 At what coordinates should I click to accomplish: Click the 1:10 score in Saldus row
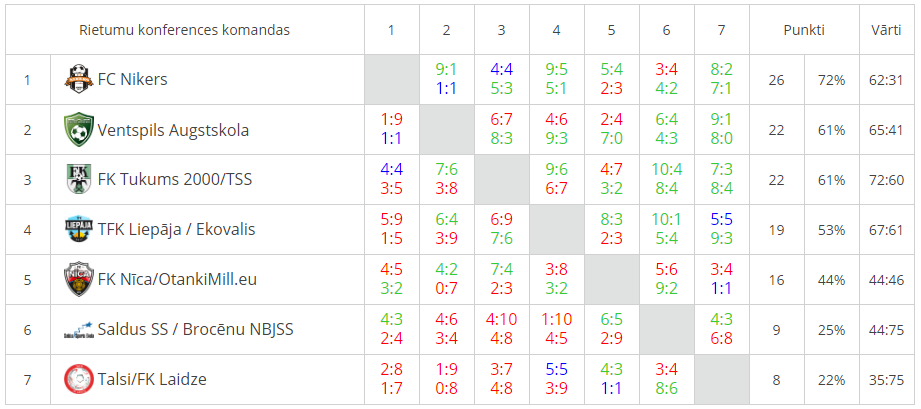[x=556, y=320]
